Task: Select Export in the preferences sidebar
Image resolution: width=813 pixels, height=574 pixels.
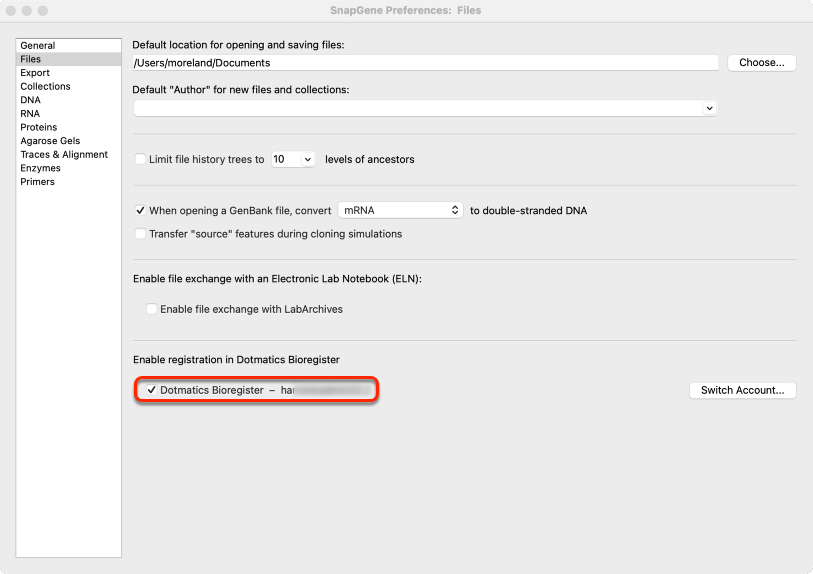Action: [x=35, y=73]
